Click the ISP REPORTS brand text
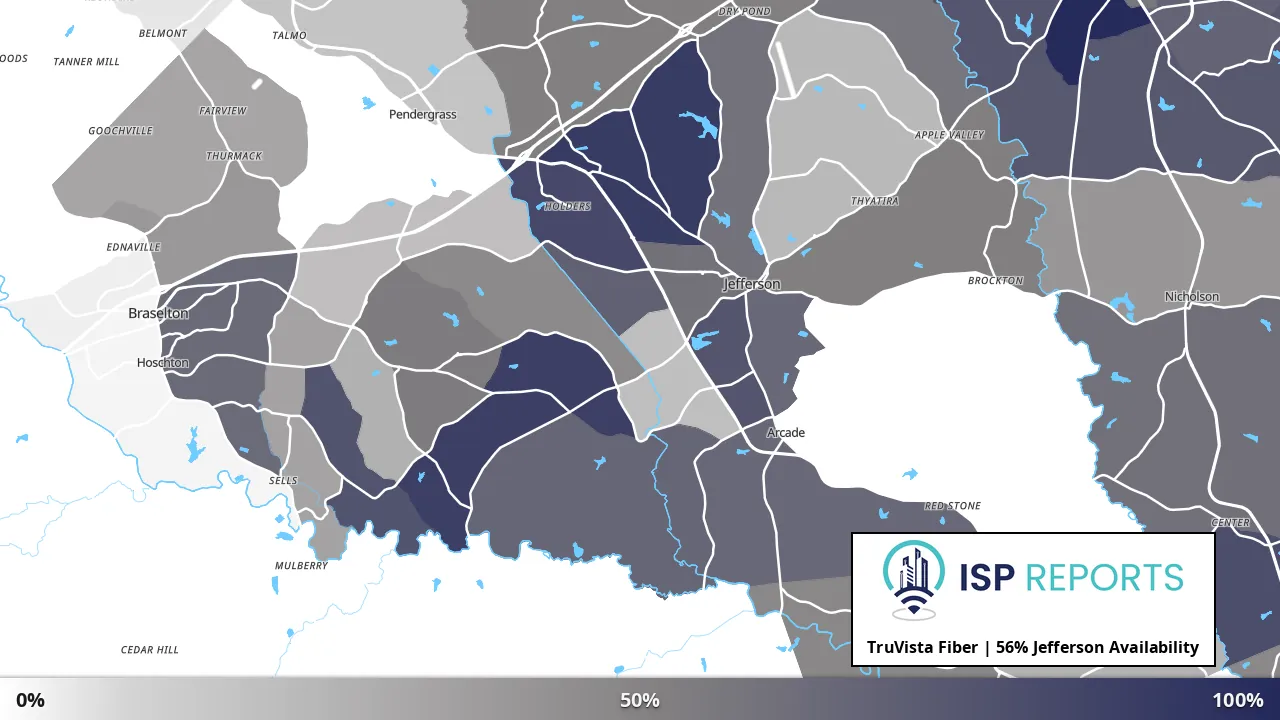 point(1071,577)
